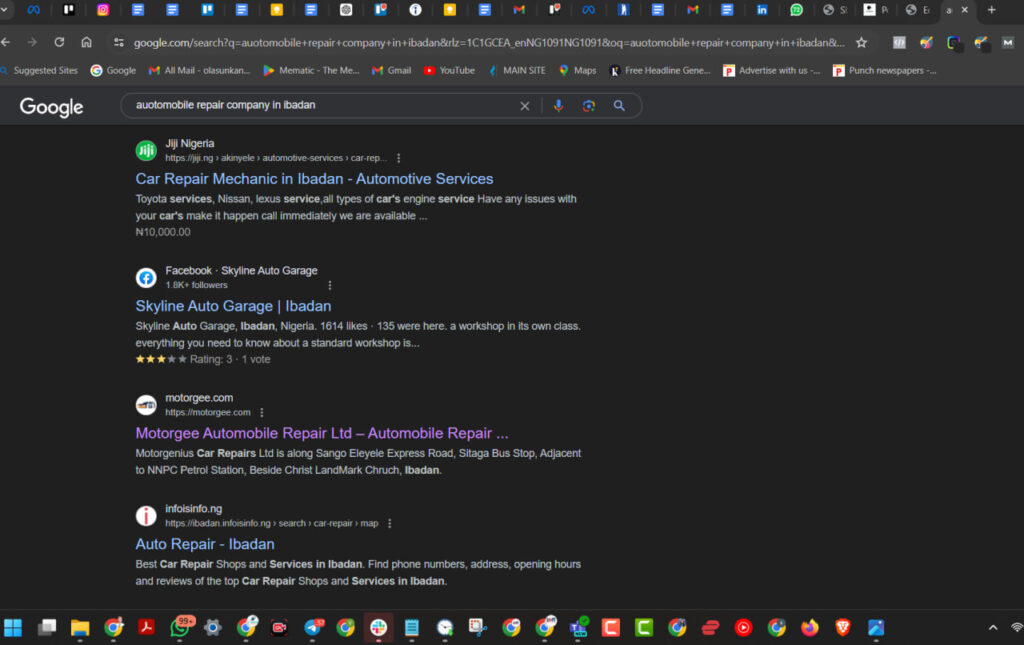Start a voice search with the microphone
Image resolution: width=1024 pixels, height=645 pixels.
558,106
